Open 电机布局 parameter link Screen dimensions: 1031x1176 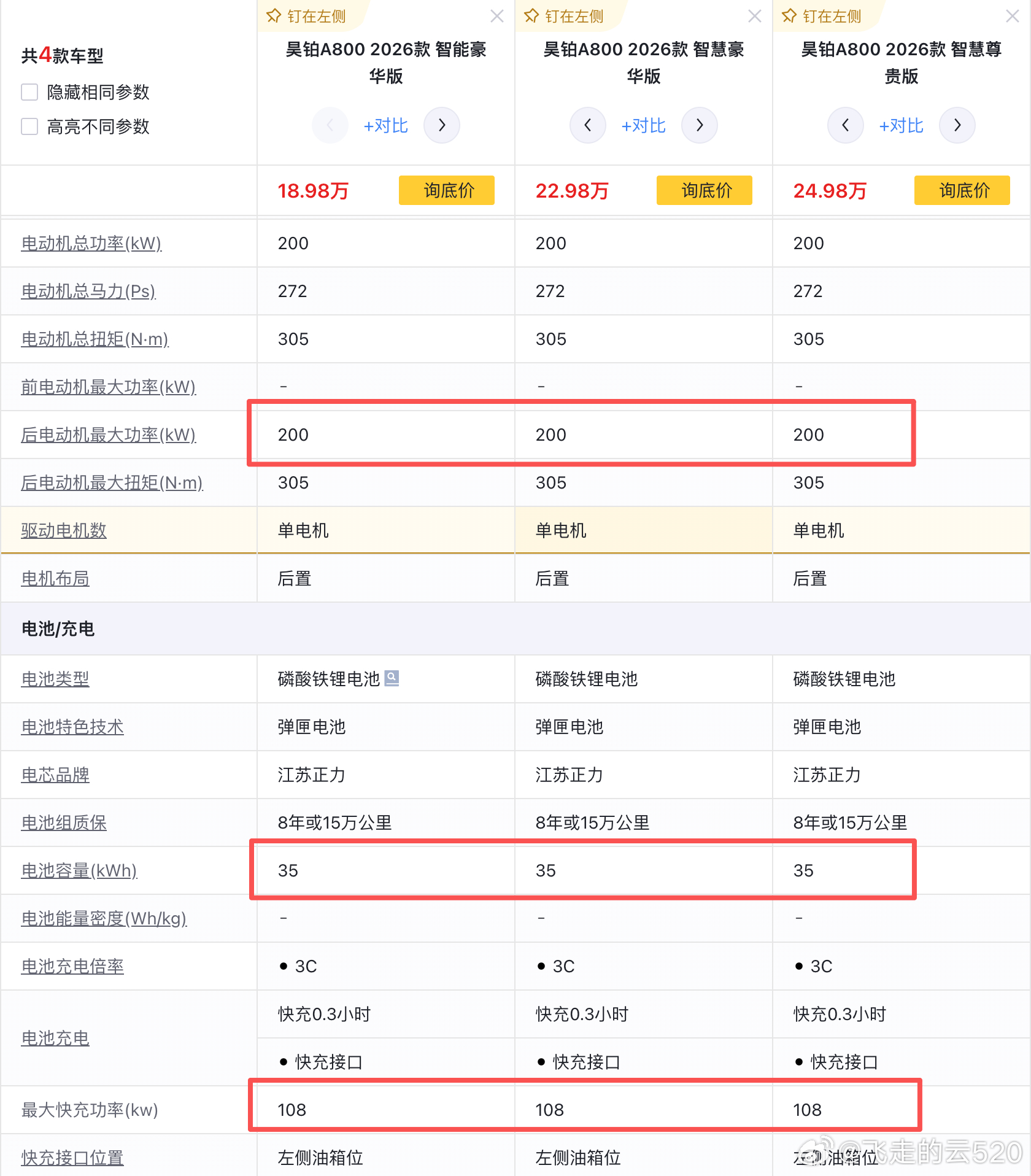(x=55, y=579)
